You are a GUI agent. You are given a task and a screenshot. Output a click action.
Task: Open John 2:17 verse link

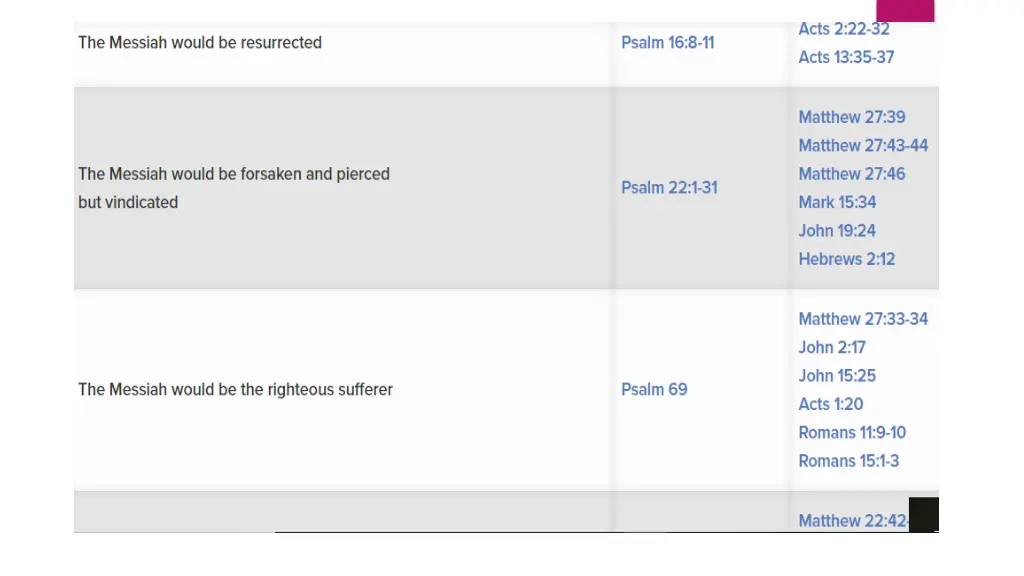pyautogui.click(x=832, y=347)
